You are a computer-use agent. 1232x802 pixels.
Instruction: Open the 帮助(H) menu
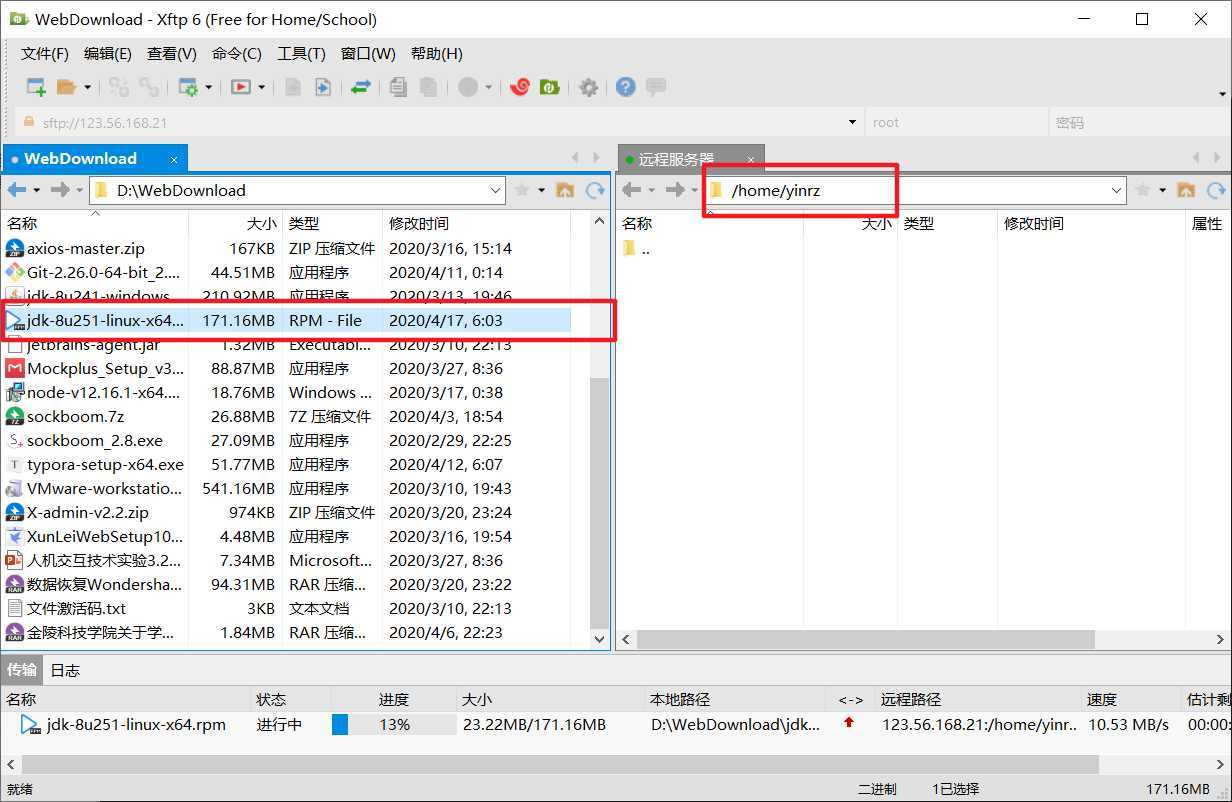(437, 54)
